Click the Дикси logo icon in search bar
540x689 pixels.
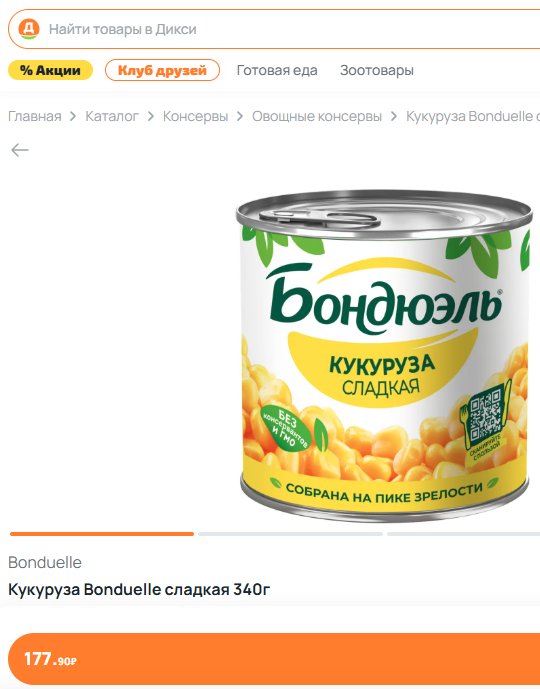pyautogui.click(x=29, y=29)
